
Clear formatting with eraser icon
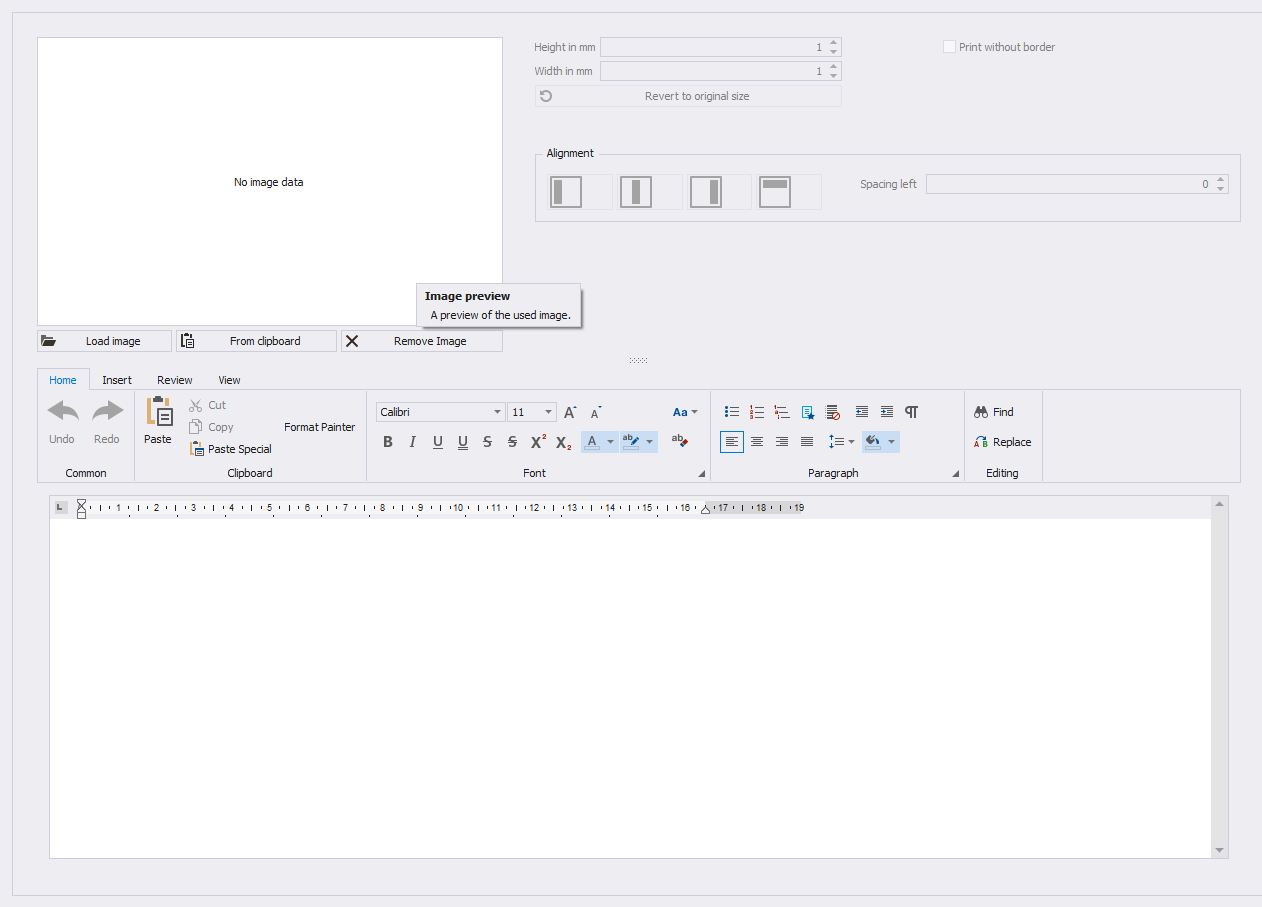pyautogui.click(x=679, y=441)
